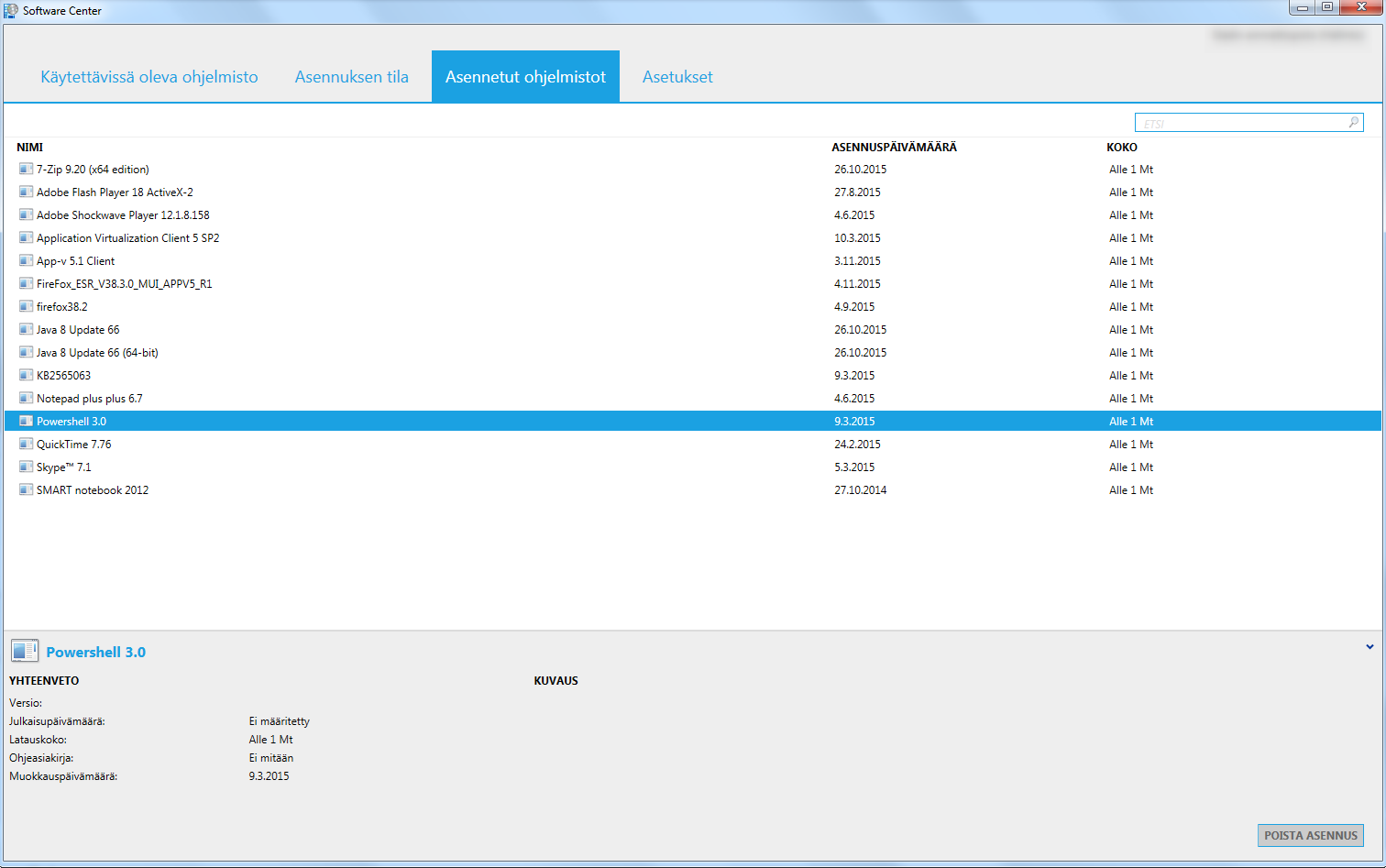Viewport: 1386px width, 868px height.
Task: Click the Adobe Shockwave Player row icon
Action: tap(26, 214)
